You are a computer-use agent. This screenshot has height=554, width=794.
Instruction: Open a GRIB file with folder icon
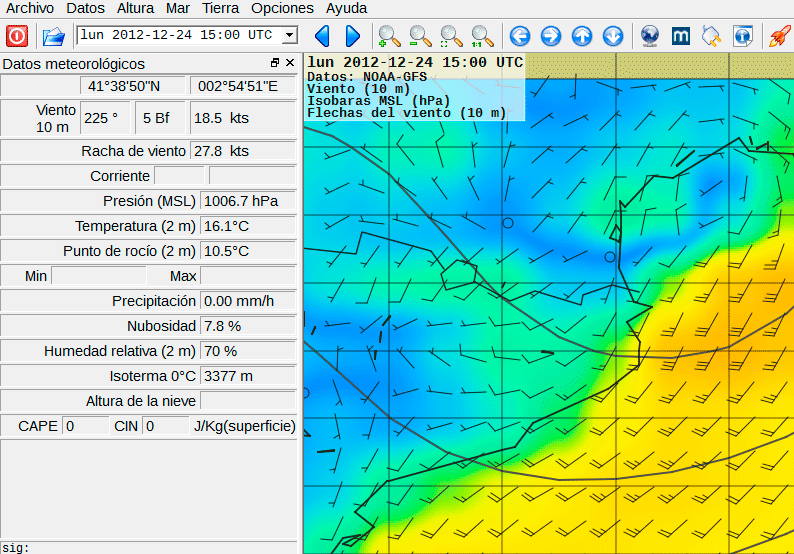54,36
